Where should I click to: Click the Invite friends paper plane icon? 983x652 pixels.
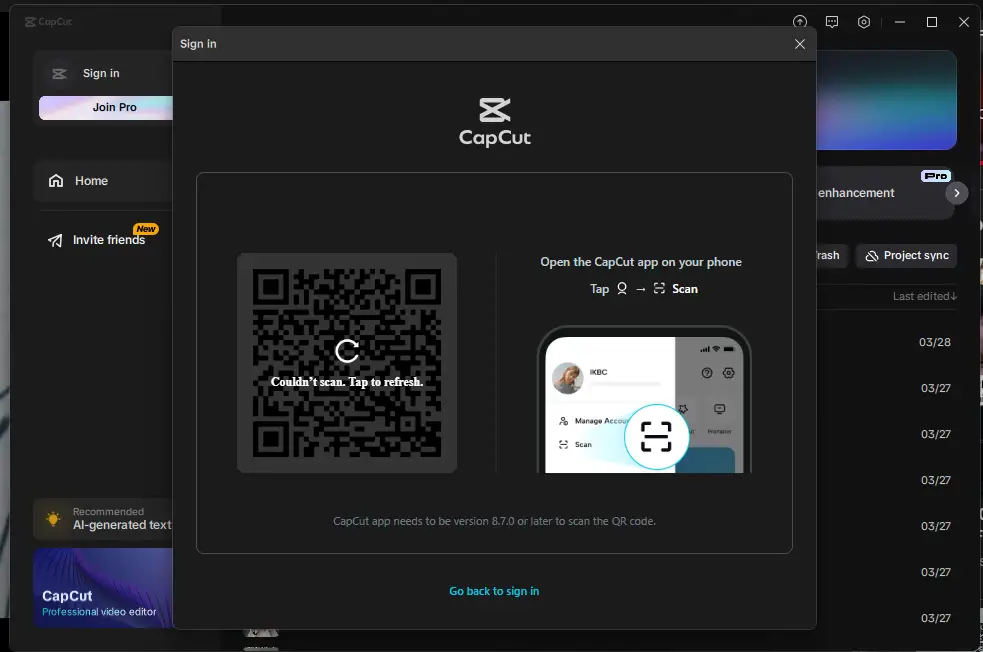pos(55,240)
